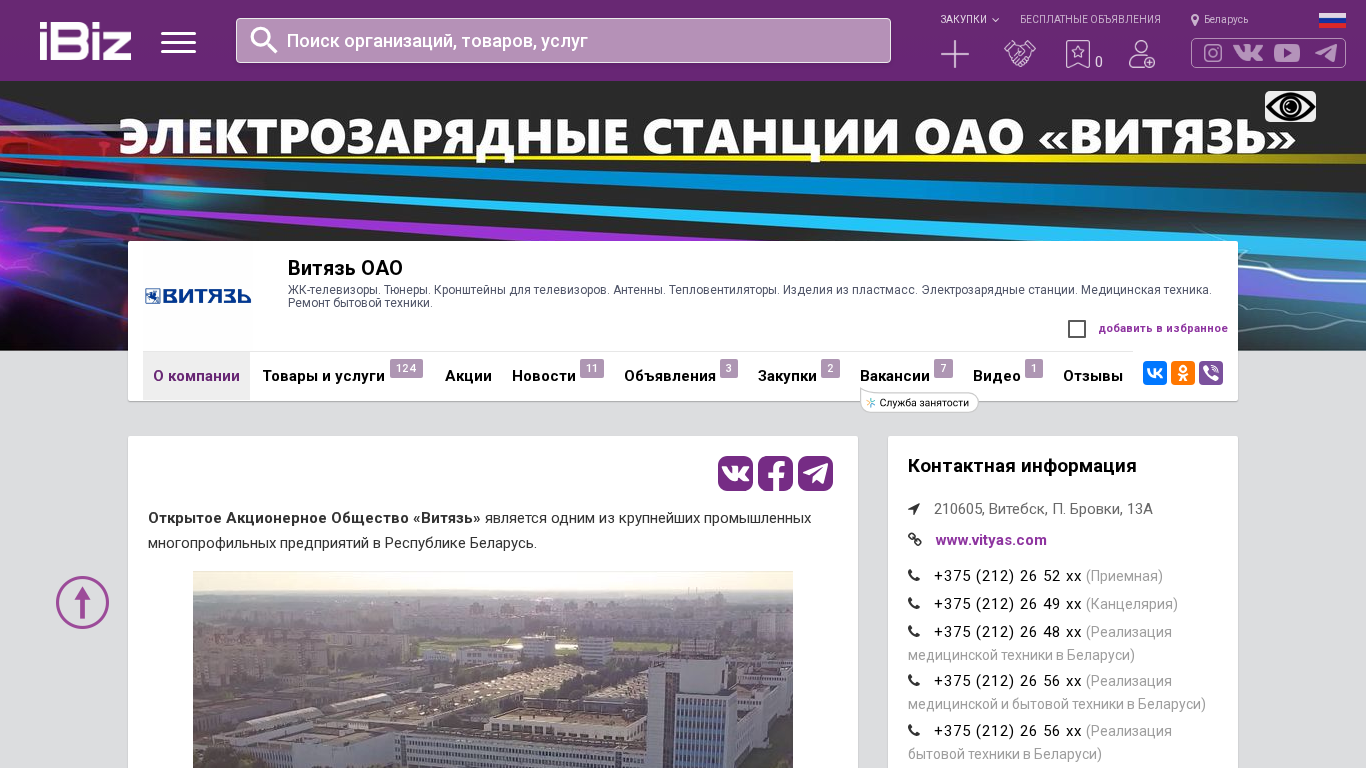Open the 'О компании' tab

click(x=196, y=376)
